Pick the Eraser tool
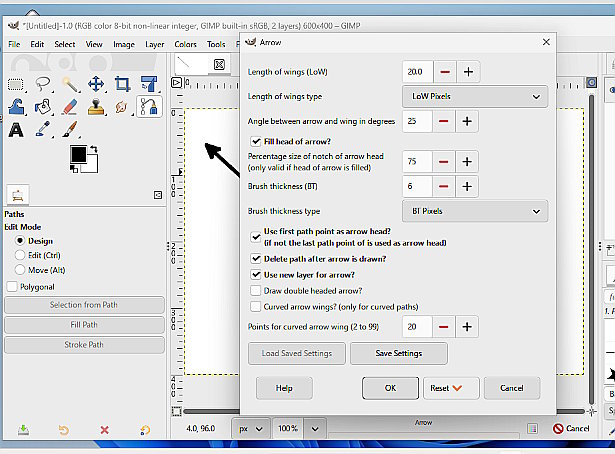 (70, 106)
